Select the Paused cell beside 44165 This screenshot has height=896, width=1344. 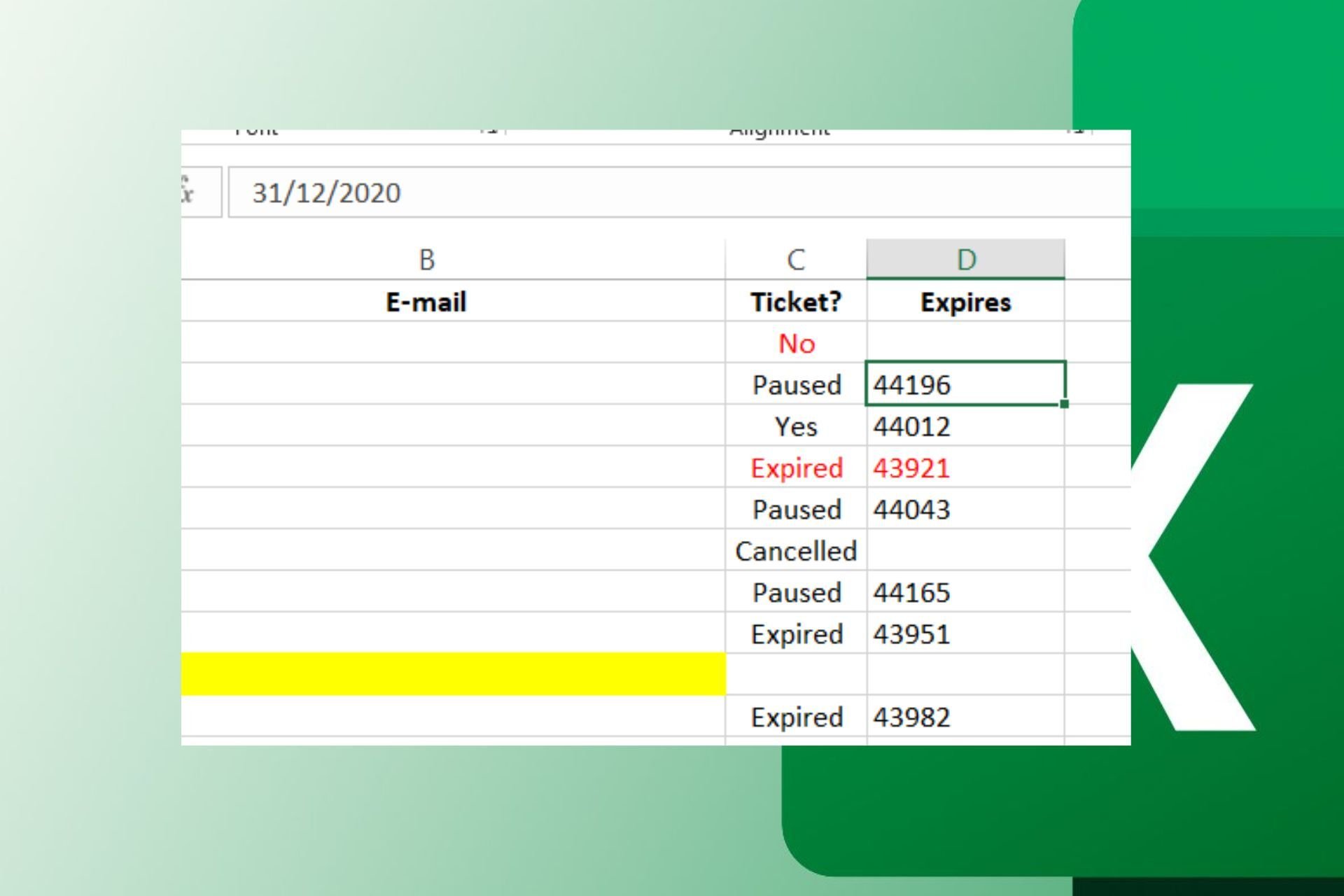(x=796, y=592)
